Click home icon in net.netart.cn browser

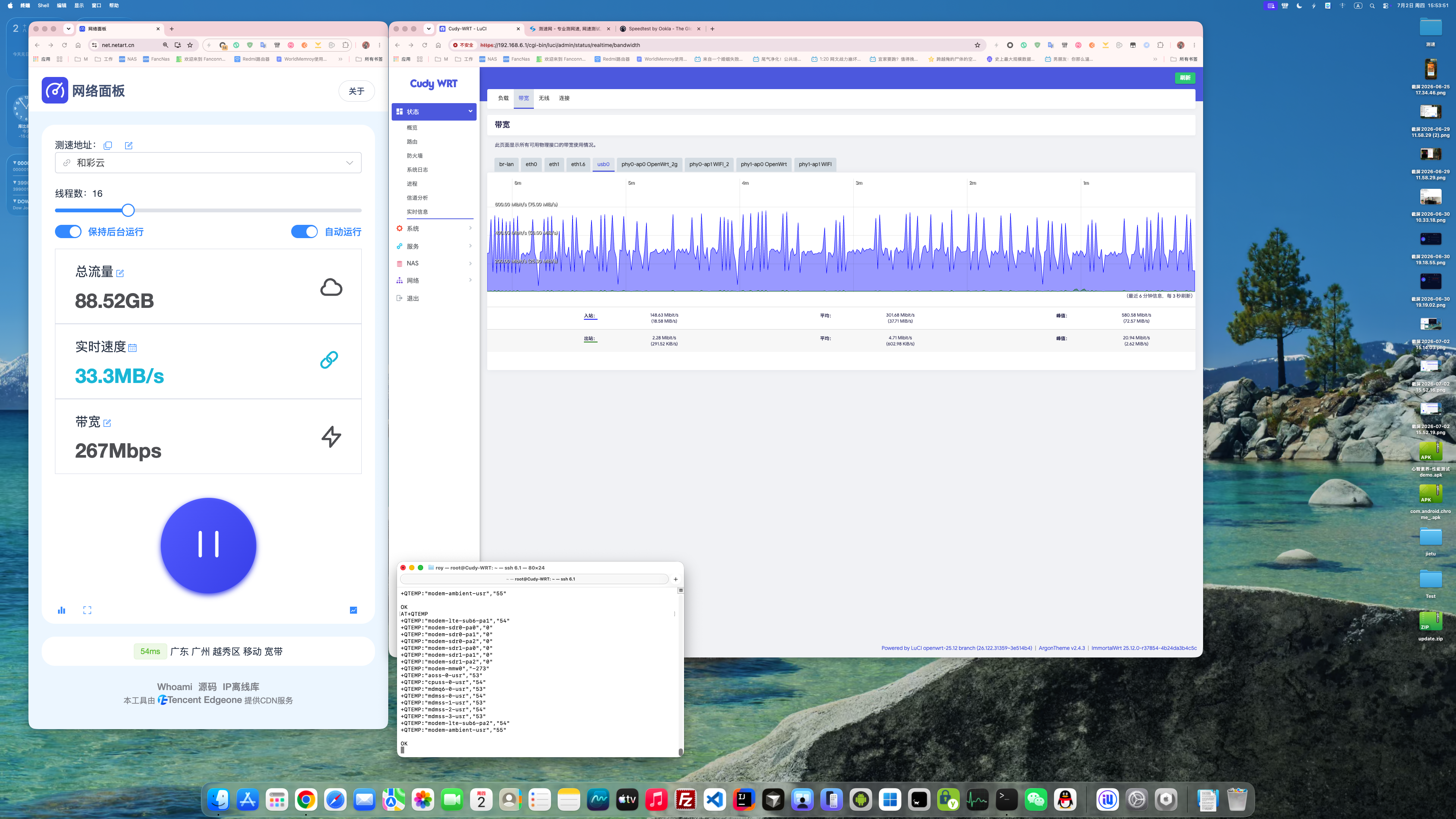point(78,45)
